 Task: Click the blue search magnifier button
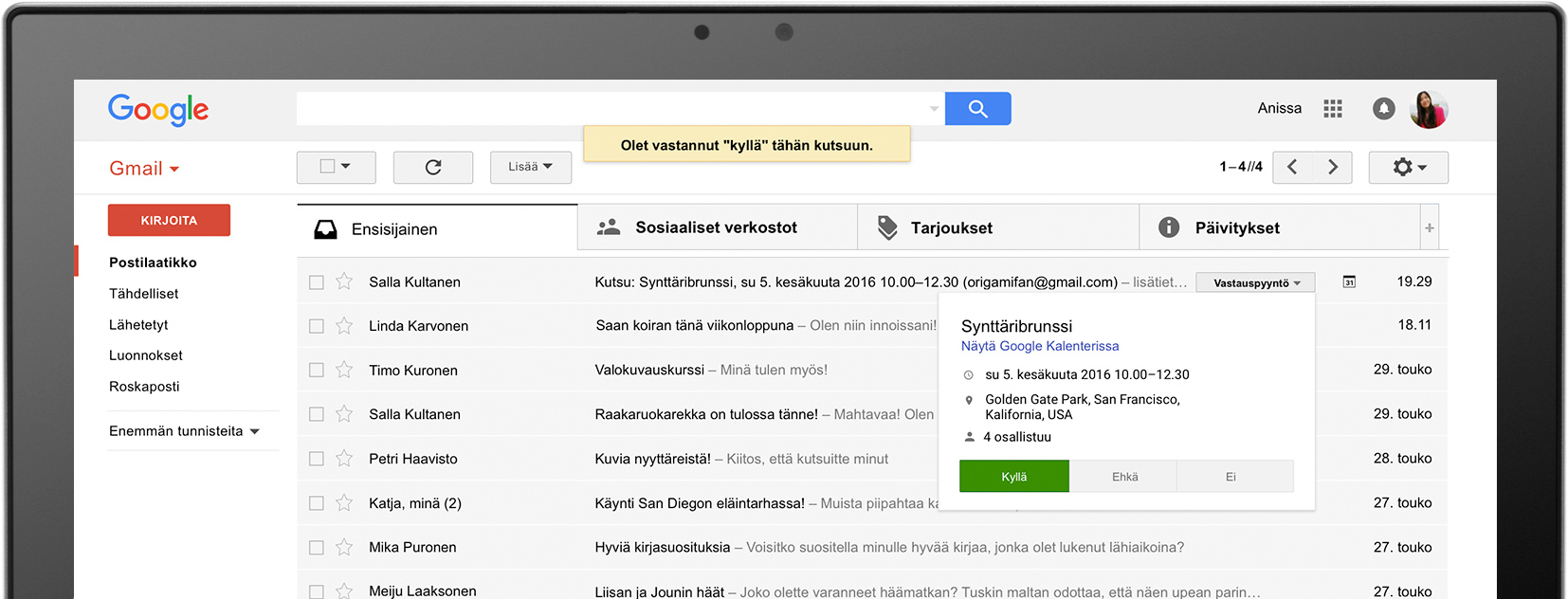coord(977,109)
